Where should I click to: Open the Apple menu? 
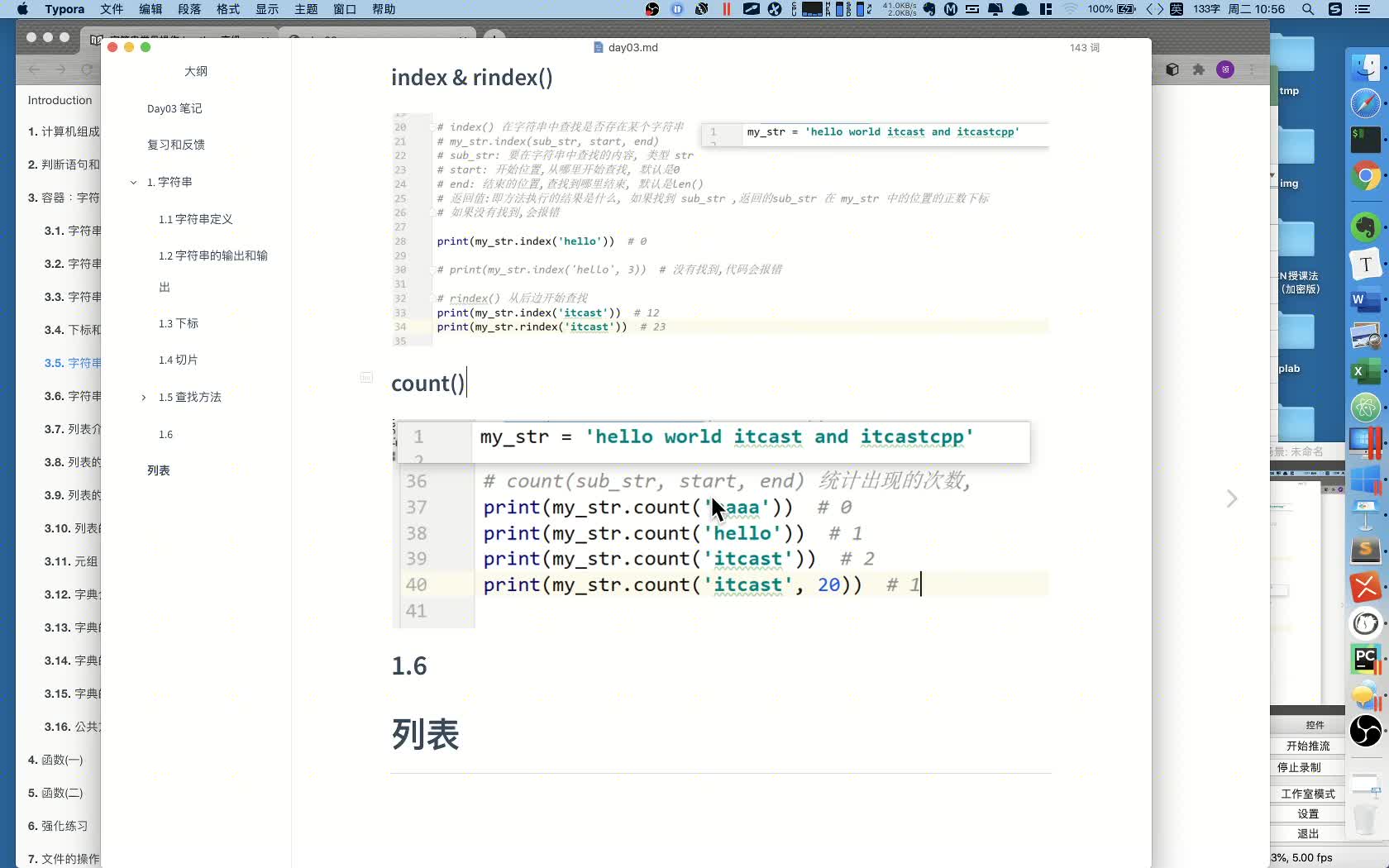pyautogui.click(x=22, y=9)
